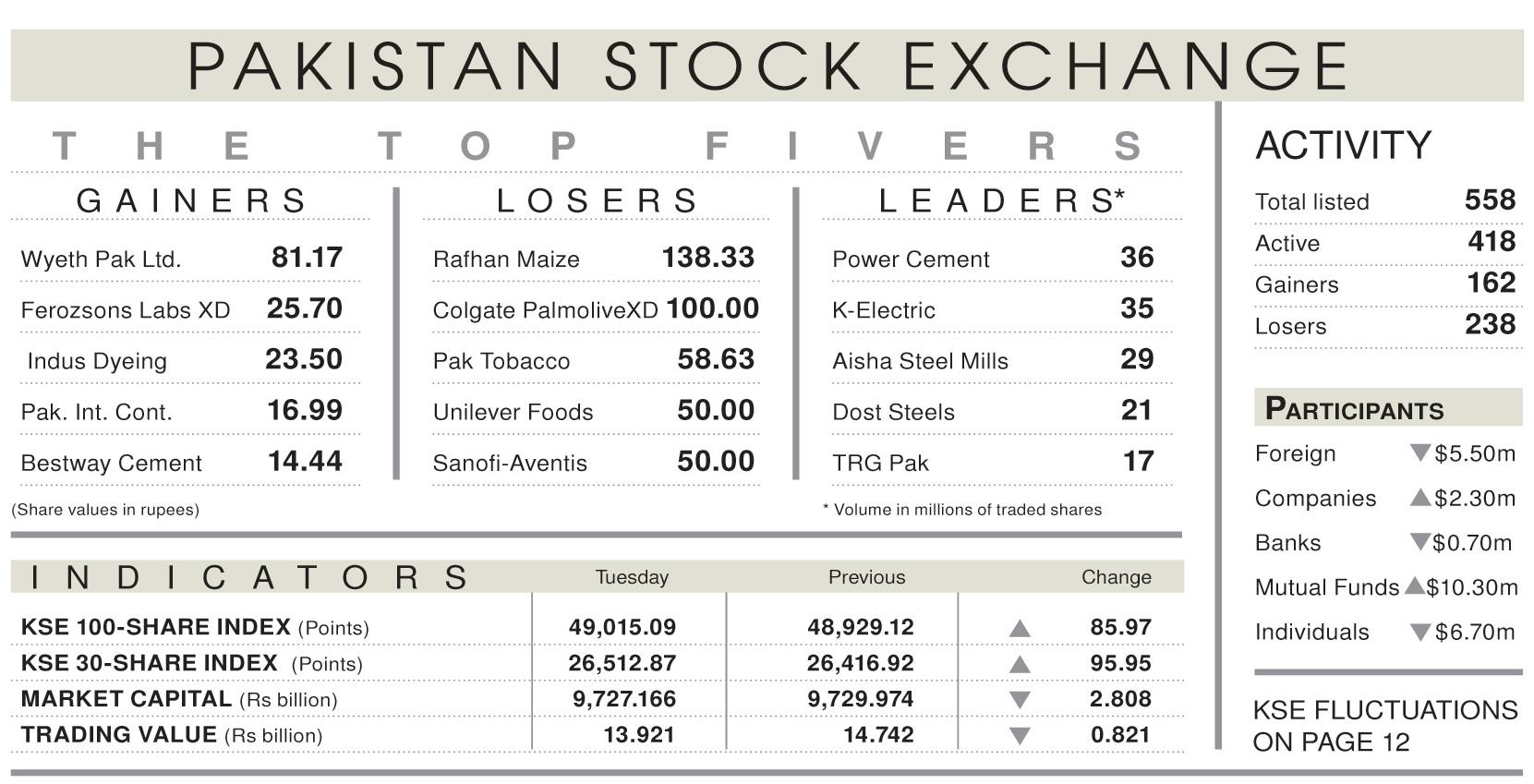The image size is (1534, 784).
Task: Click the up arrow beside KSE 100-Share change
Action: click(1020, 629)
